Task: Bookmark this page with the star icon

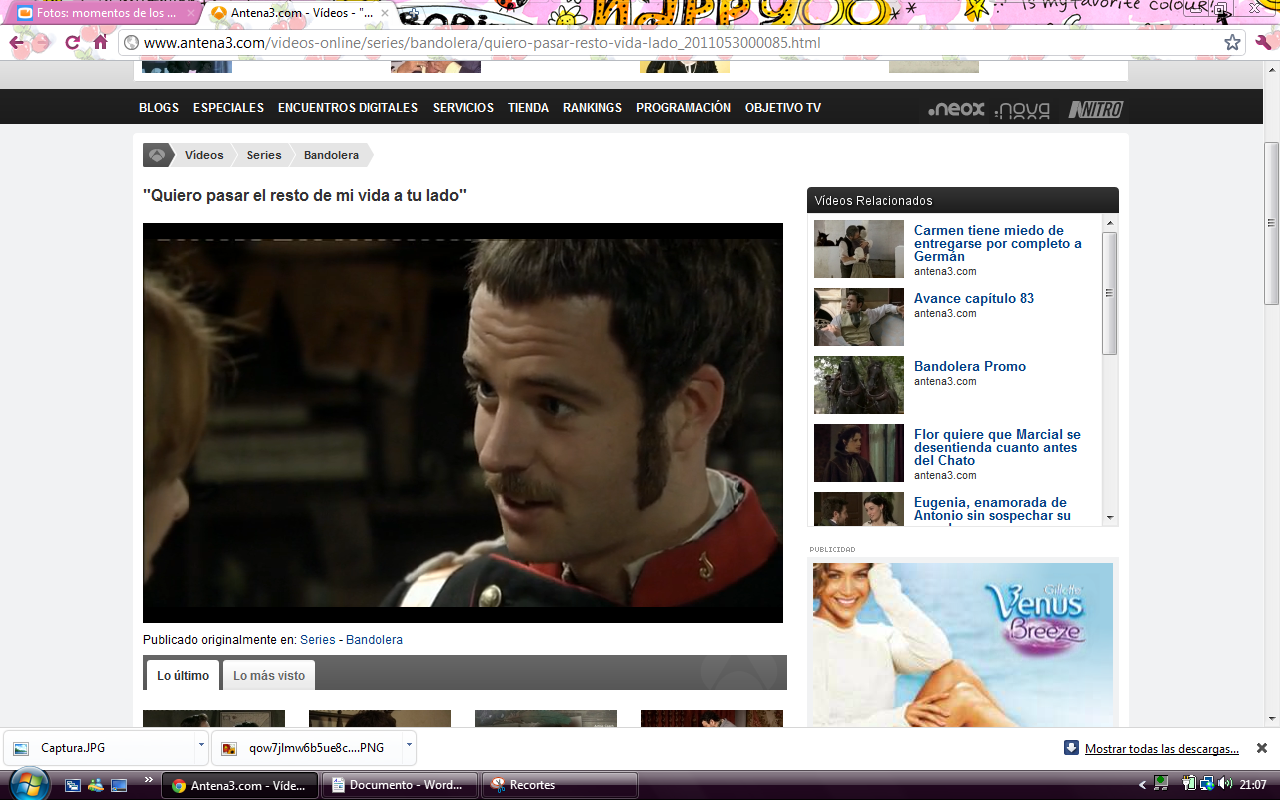Action: (x=1232, y=43)
